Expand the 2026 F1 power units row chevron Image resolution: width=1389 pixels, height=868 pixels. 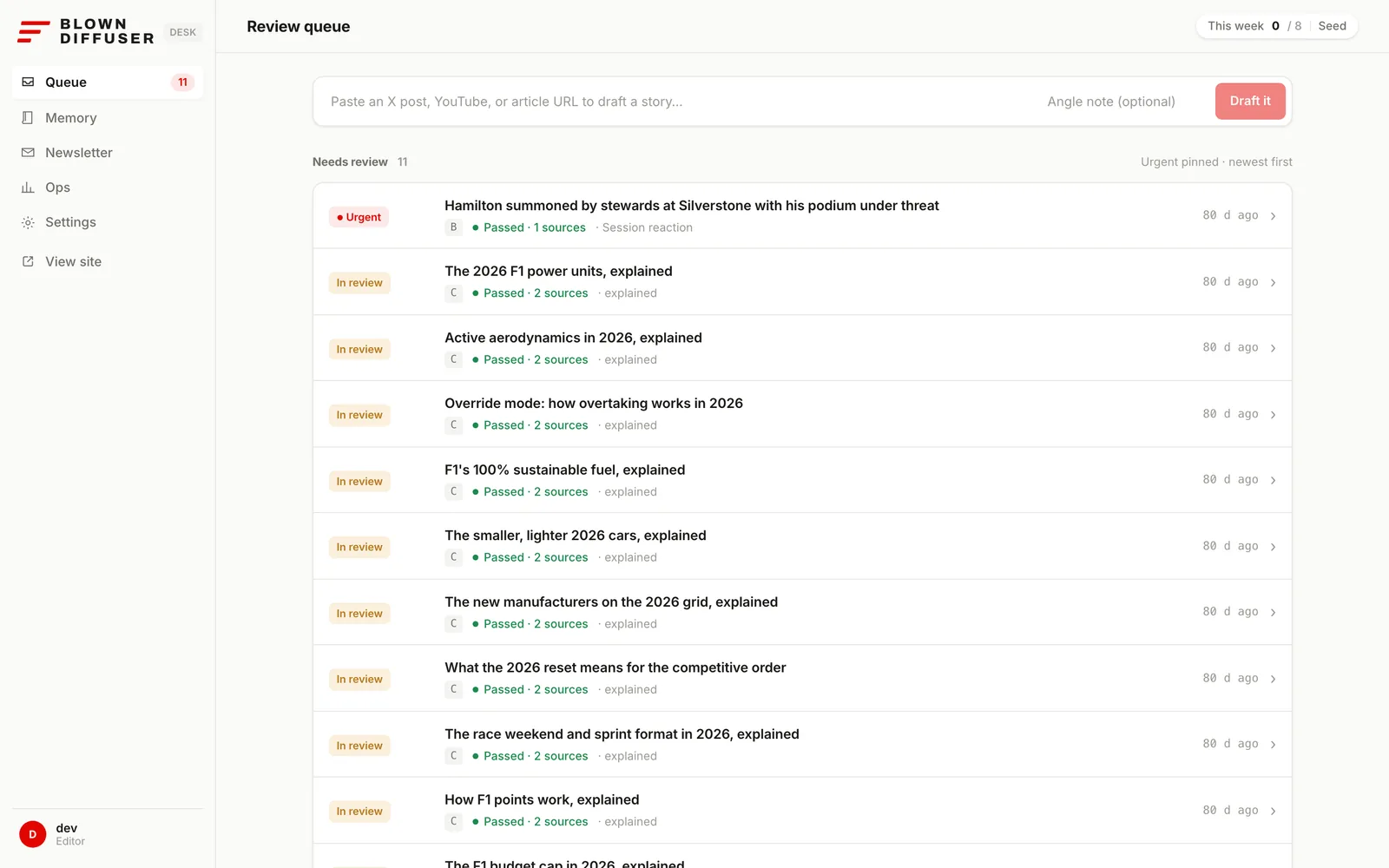[x=1273, y=282]
